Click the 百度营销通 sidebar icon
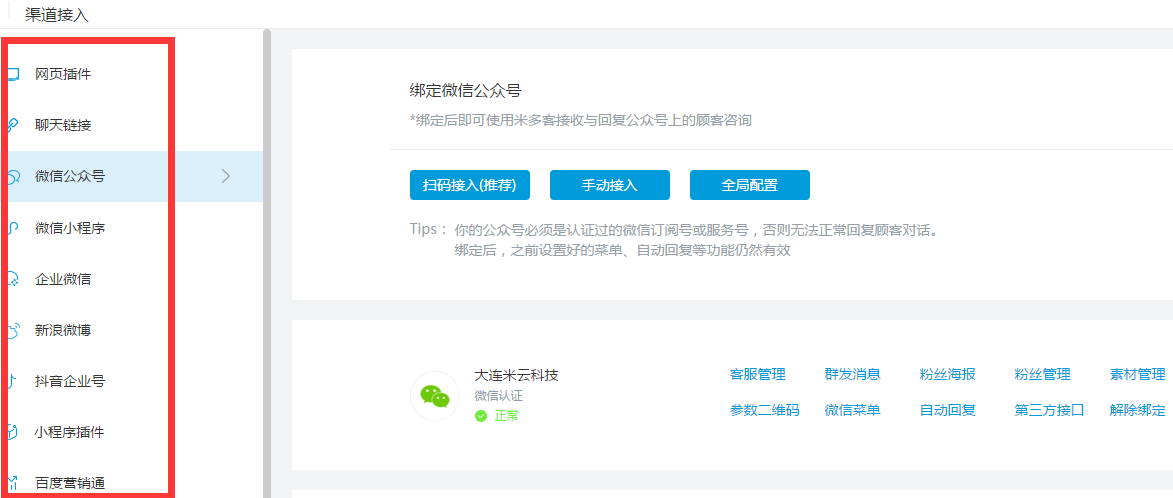Image resolution: width=1173 pixels, height=498 pixels. [13, 483]
